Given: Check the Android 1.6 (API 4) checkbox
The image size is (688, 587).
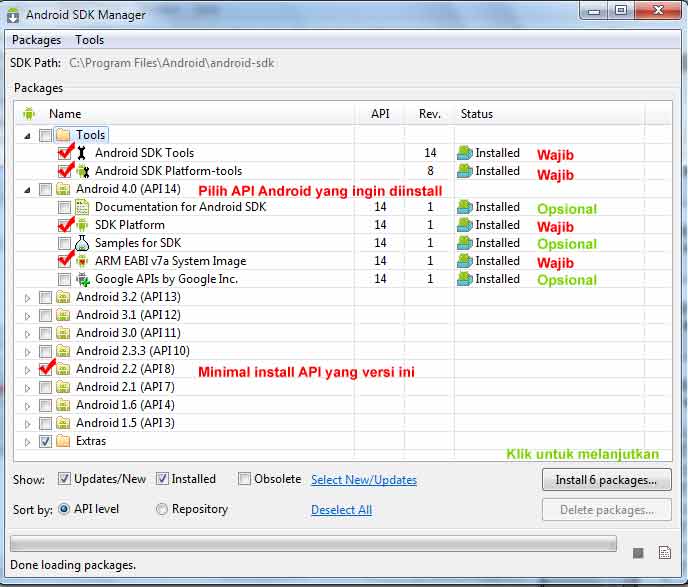Looking at the screenshot, I should tap(45, 405).
